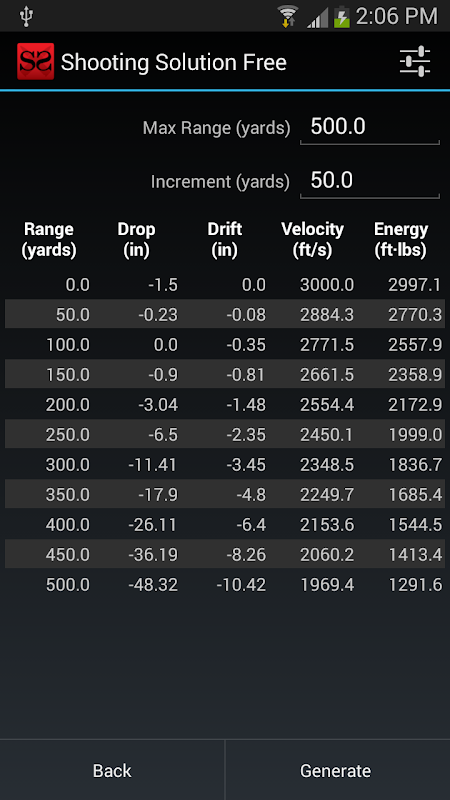Open settings sliders icon in action bar
Image resolution: width=450 pixels, height=800 pixels.
coord(415,62)
